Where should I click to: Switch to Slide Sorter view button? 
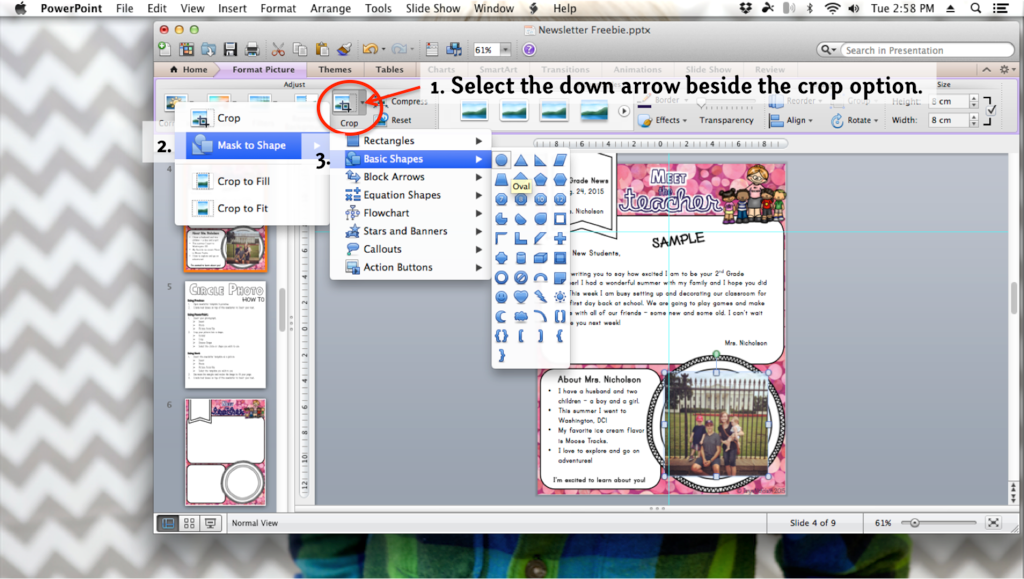tap(189, 523)
